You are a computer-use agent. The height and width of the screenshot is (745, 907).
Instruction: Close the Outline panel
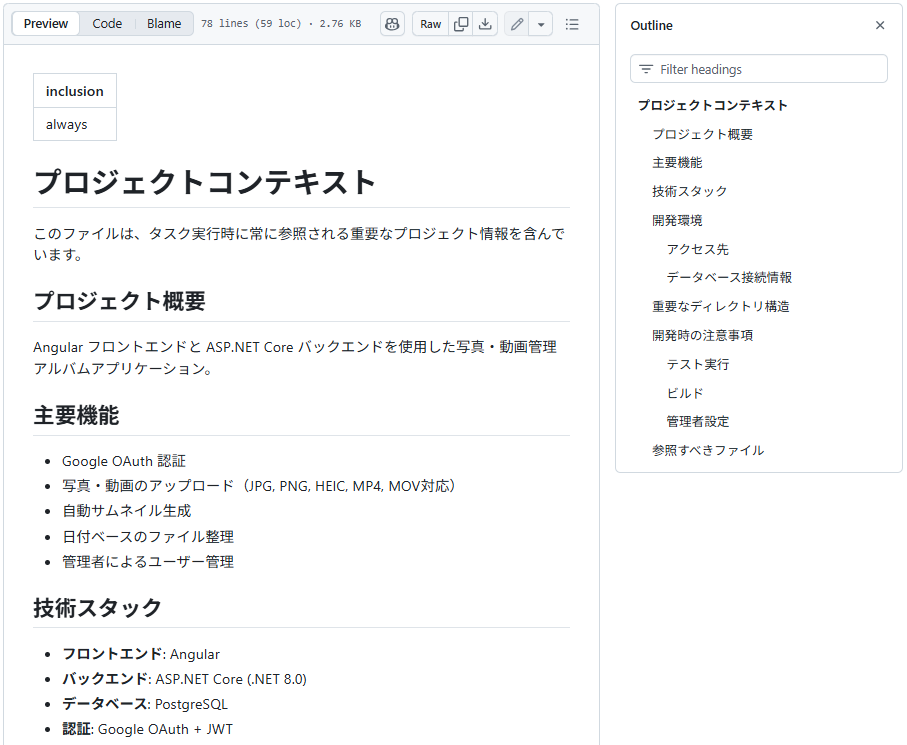pos(880,26)
